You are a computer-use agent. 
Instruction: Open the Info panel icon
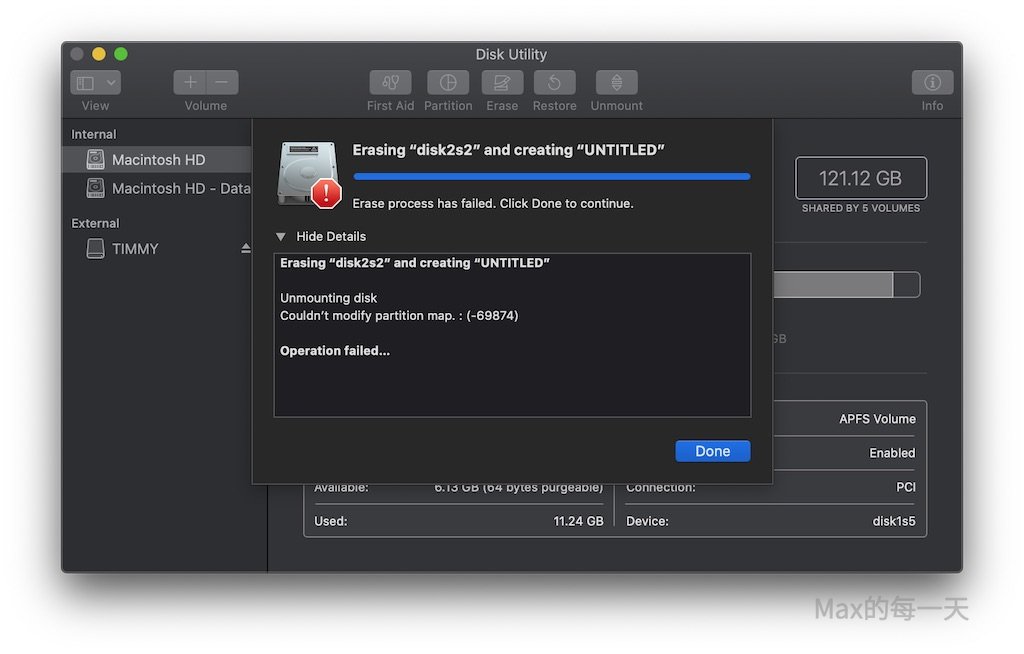932,83
